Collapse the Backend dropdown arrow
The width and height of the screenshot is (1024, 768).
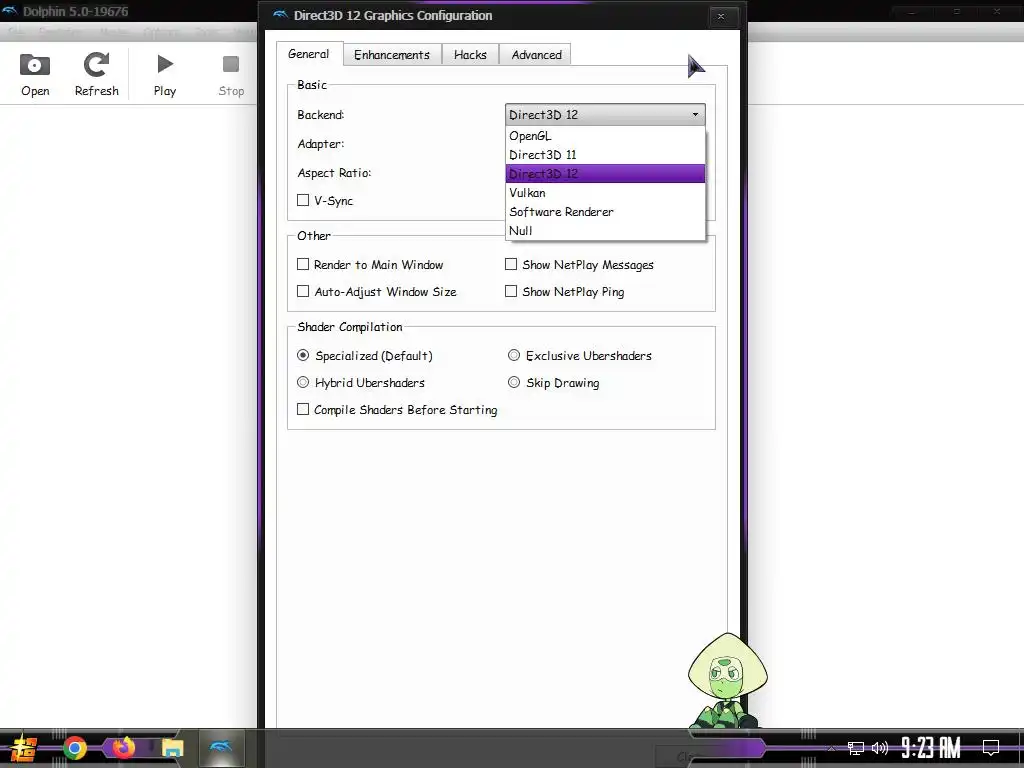click(695, 114)
